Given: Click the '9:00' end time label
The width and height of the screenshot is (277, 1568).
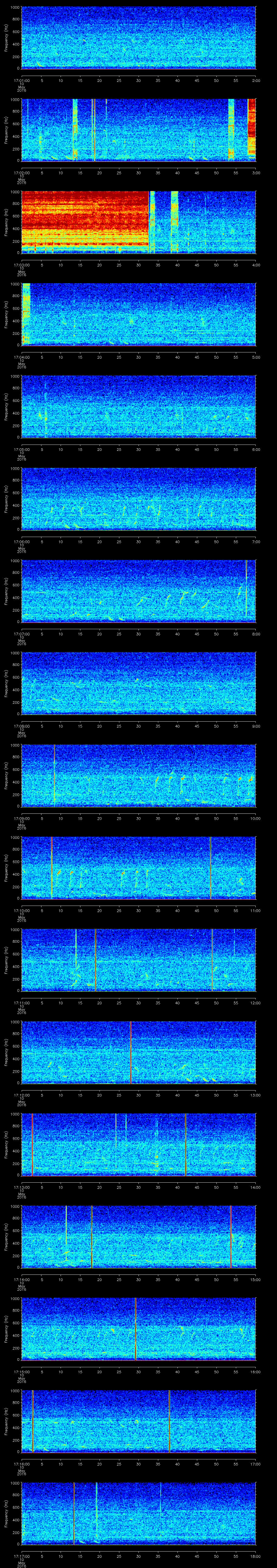Looking at the screenshot, I should click(x=256, y=726).
